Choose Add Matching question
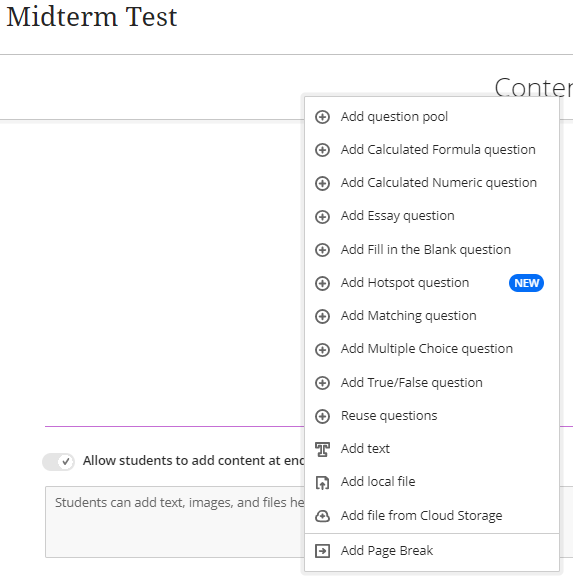 coord(432,316)
